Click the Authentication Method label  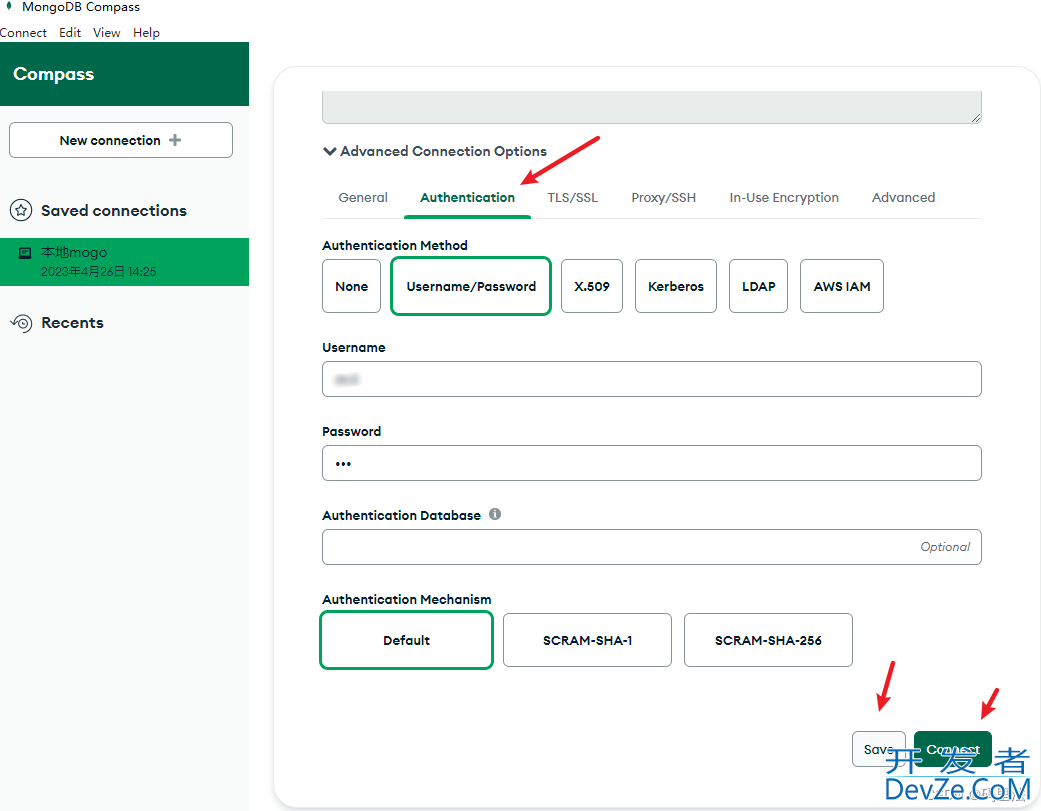395,245
